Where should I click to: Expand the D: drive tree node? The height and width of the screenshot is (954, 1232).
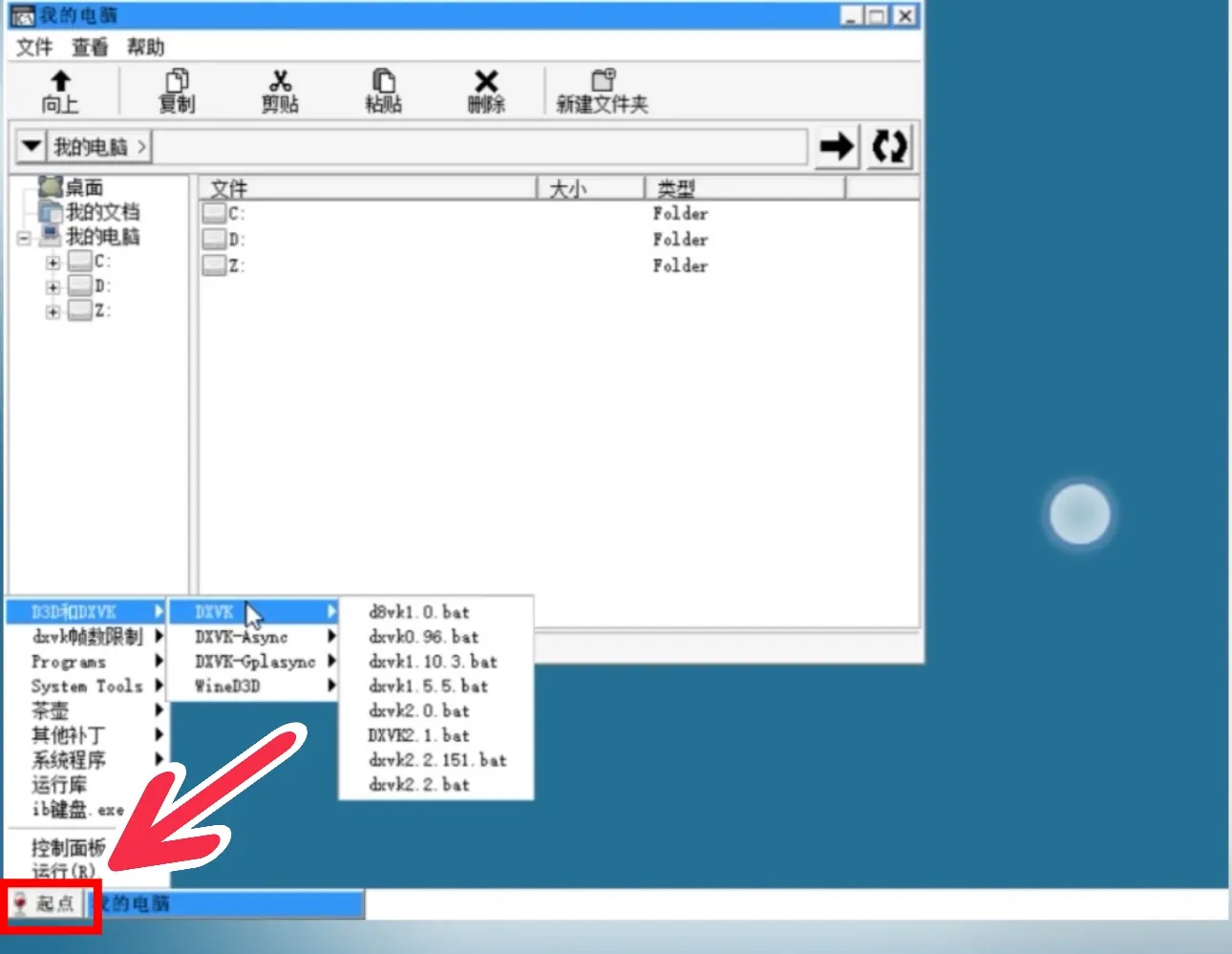53,287
